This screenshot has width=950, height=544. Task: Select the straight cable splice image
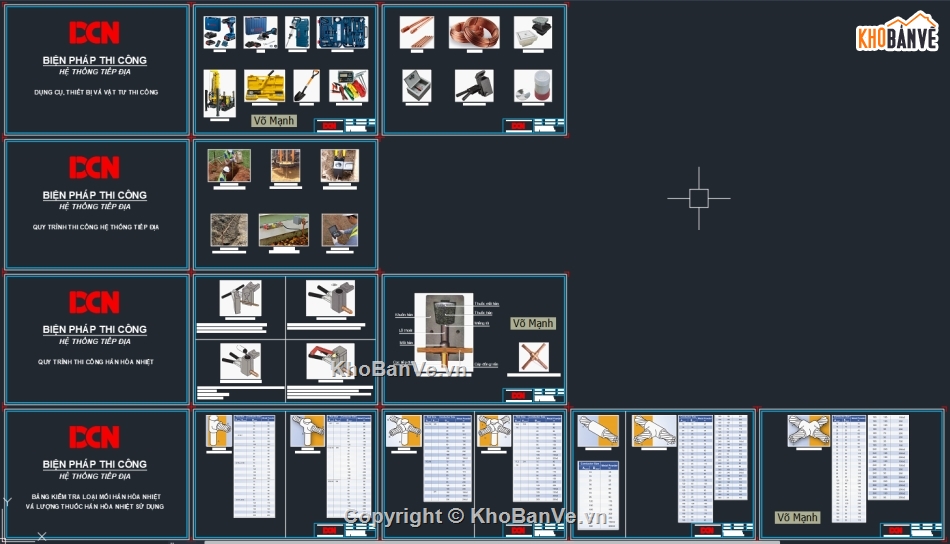click(598, 431)
